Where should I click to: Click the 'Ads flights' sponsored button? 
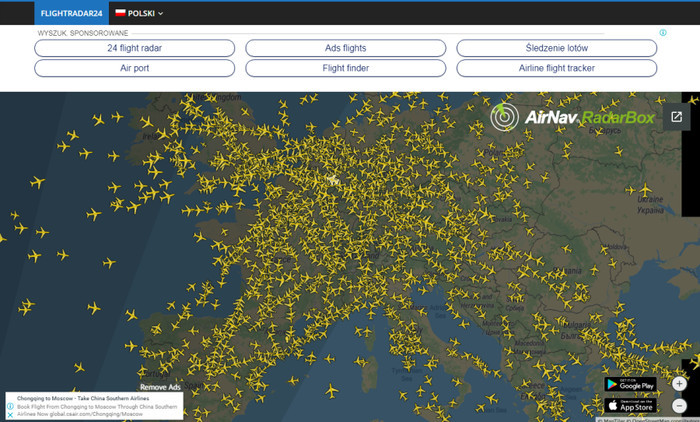346,48
